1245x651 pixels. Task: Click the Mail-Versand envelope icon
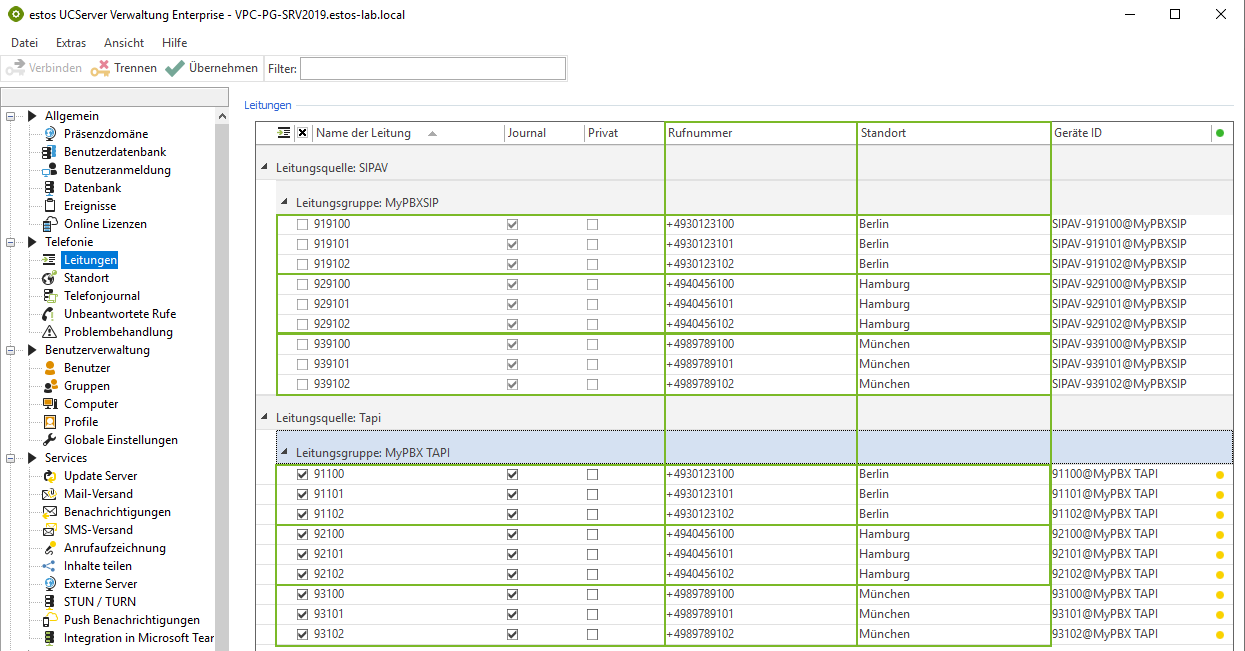pos(49,494)
